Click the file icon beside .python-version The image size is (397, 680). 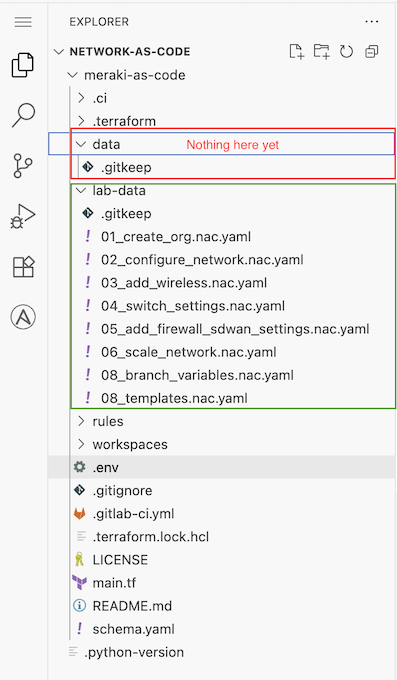tap(73, 651)
